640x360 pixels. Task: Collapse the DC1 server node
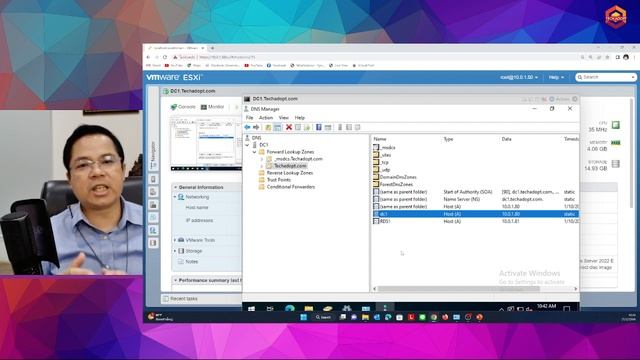pyautogui.click(x=247, y=145)
